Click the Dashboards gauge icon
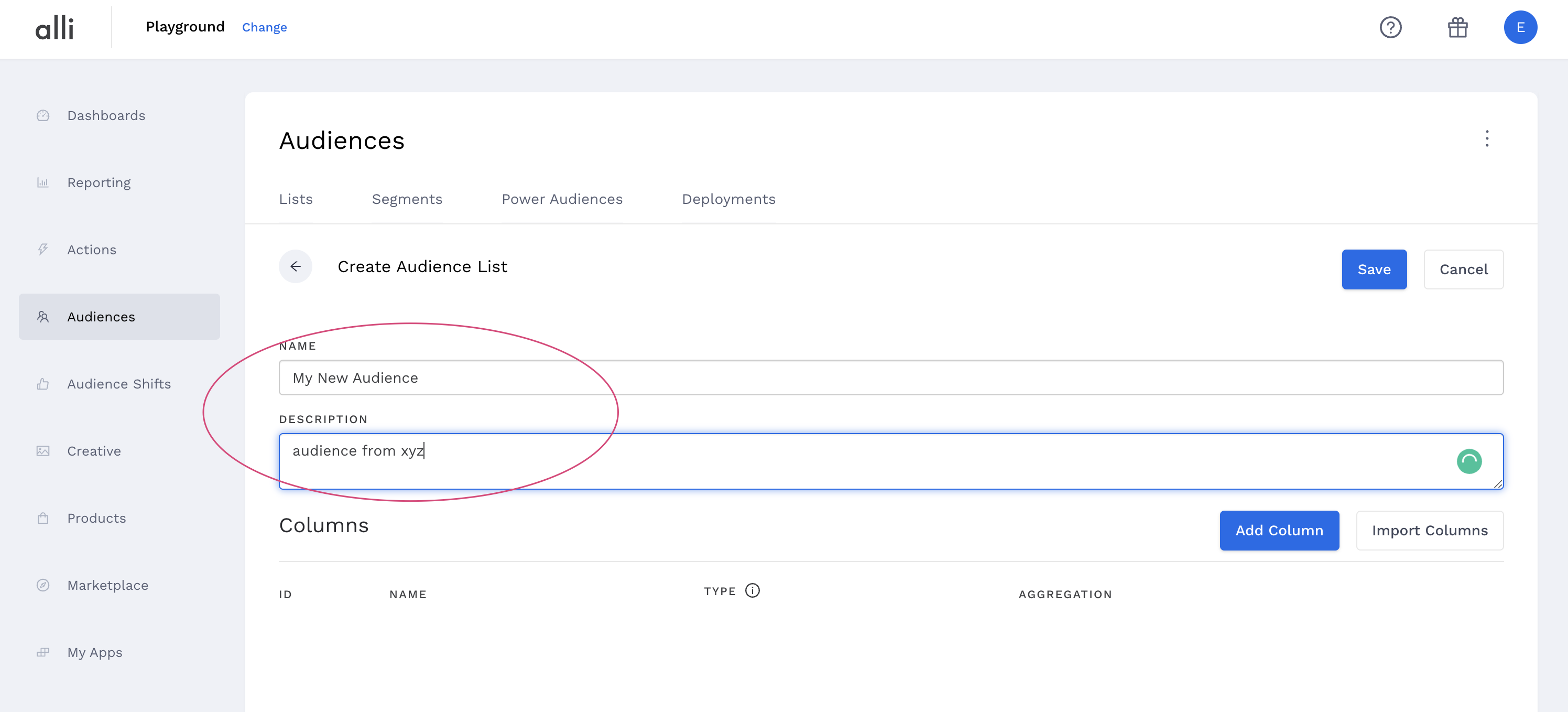 [42, 116]
